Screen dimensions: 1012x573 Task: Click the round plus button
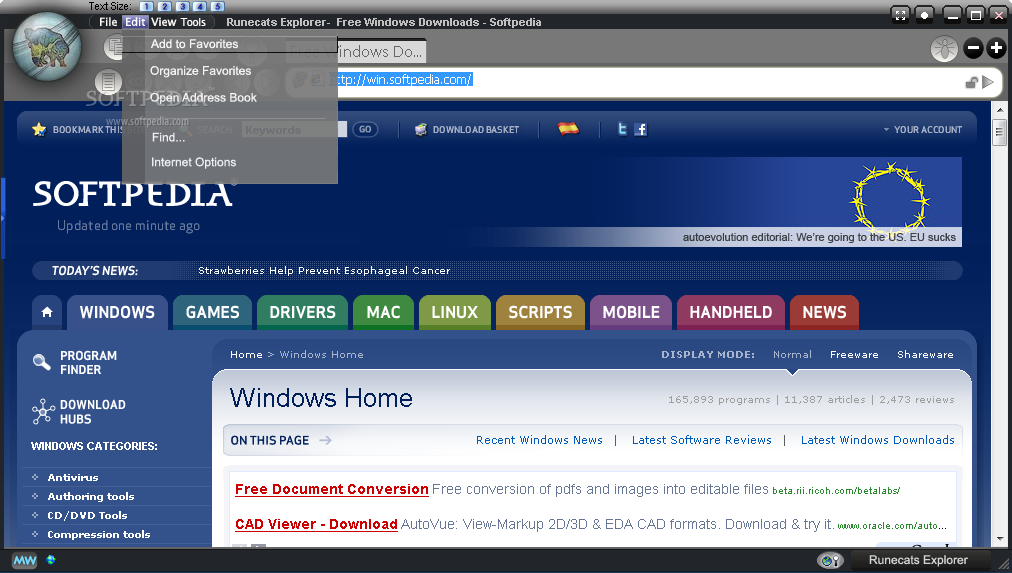tap(997, 48)
